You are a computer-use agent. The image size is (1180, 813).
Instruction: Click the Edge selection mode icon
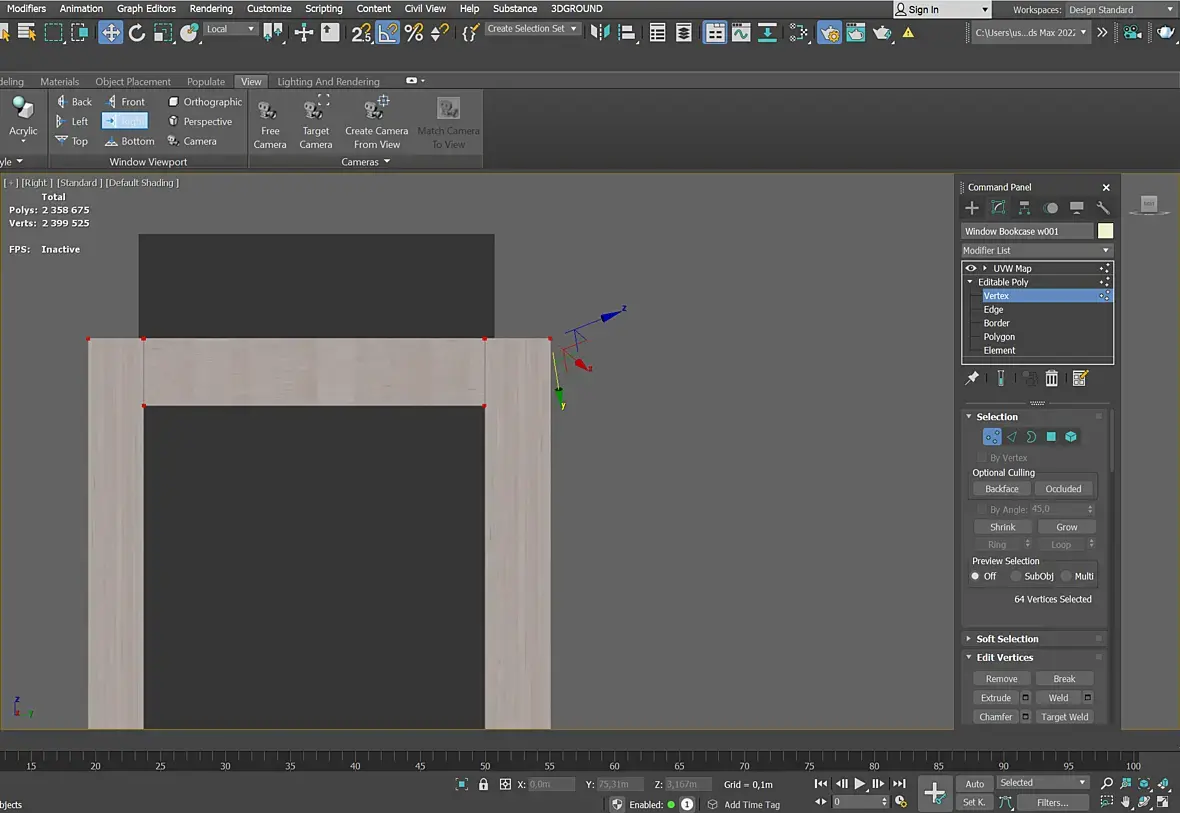[1011, 437]
